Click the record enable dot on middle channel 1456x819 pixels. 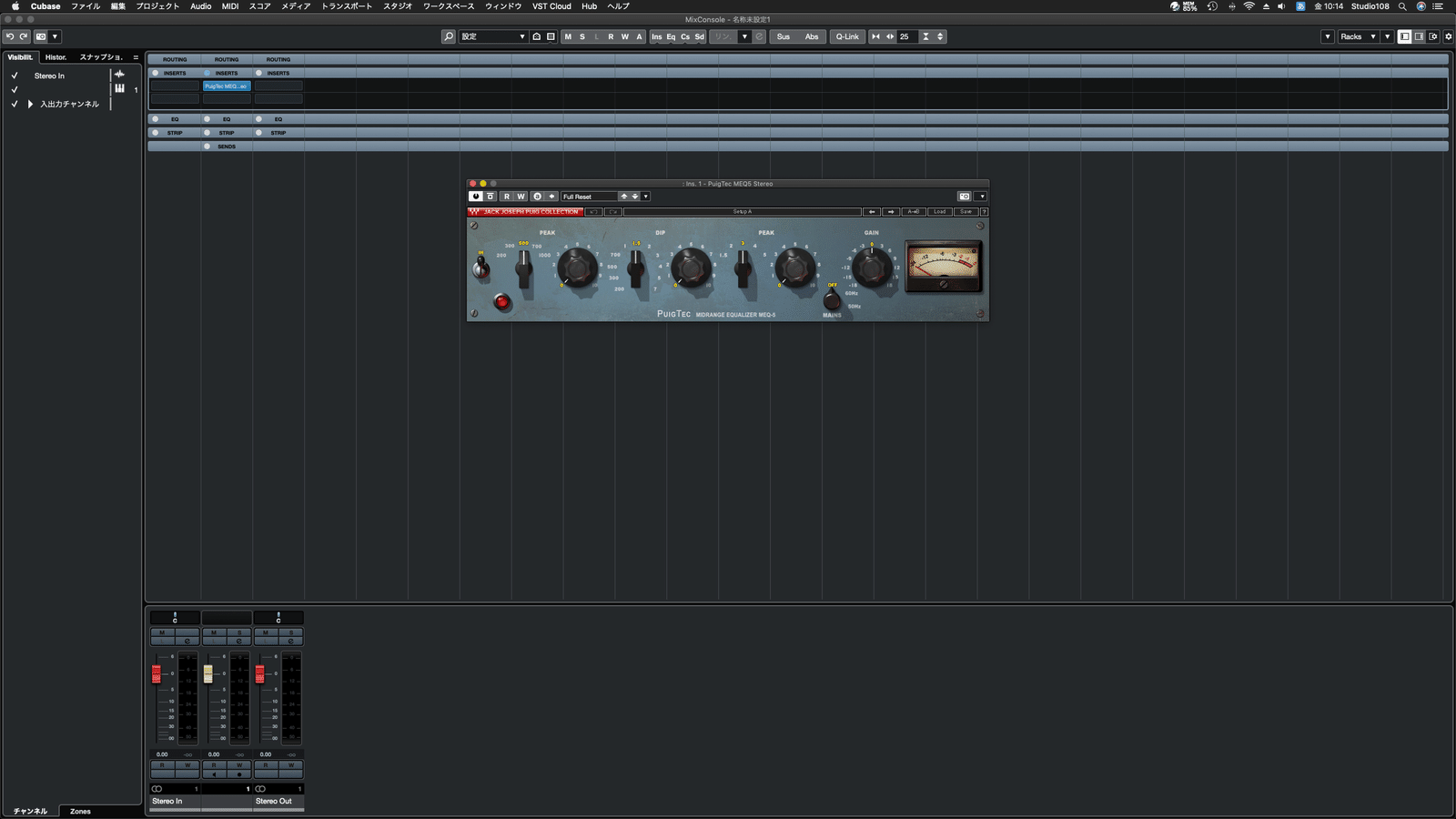click(x=239, y=774)
